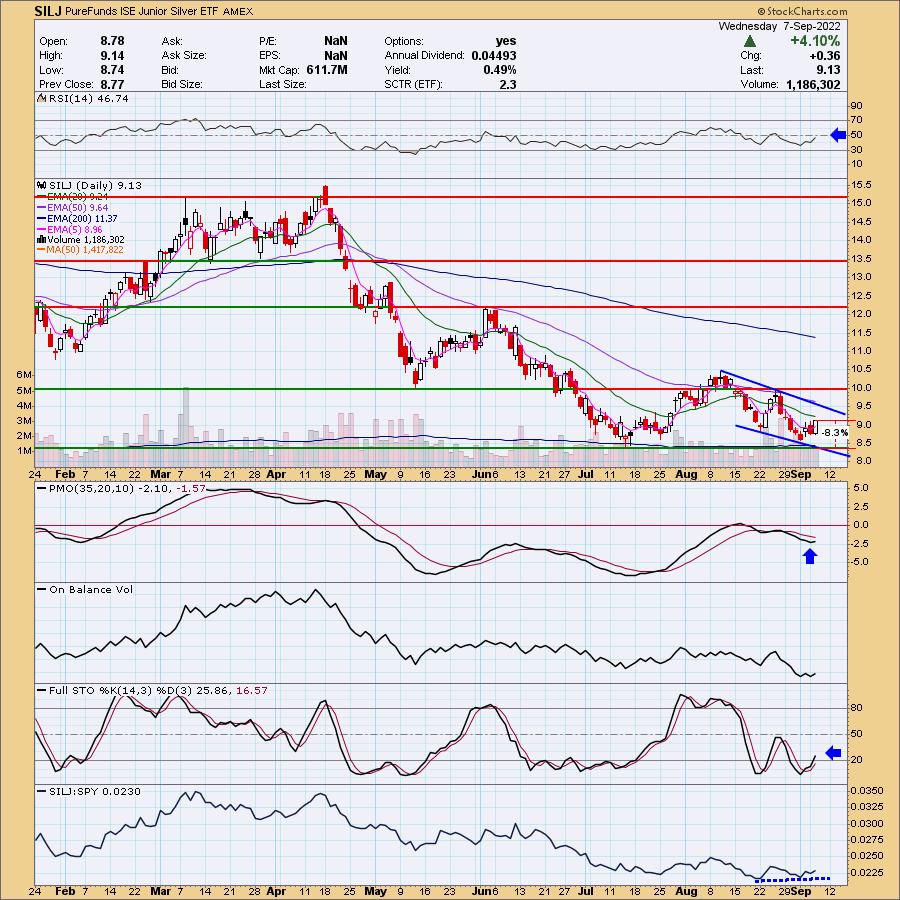Click the P/E value NaN
The height and width of the screenshot is (900, 900).
pos(336,41)
